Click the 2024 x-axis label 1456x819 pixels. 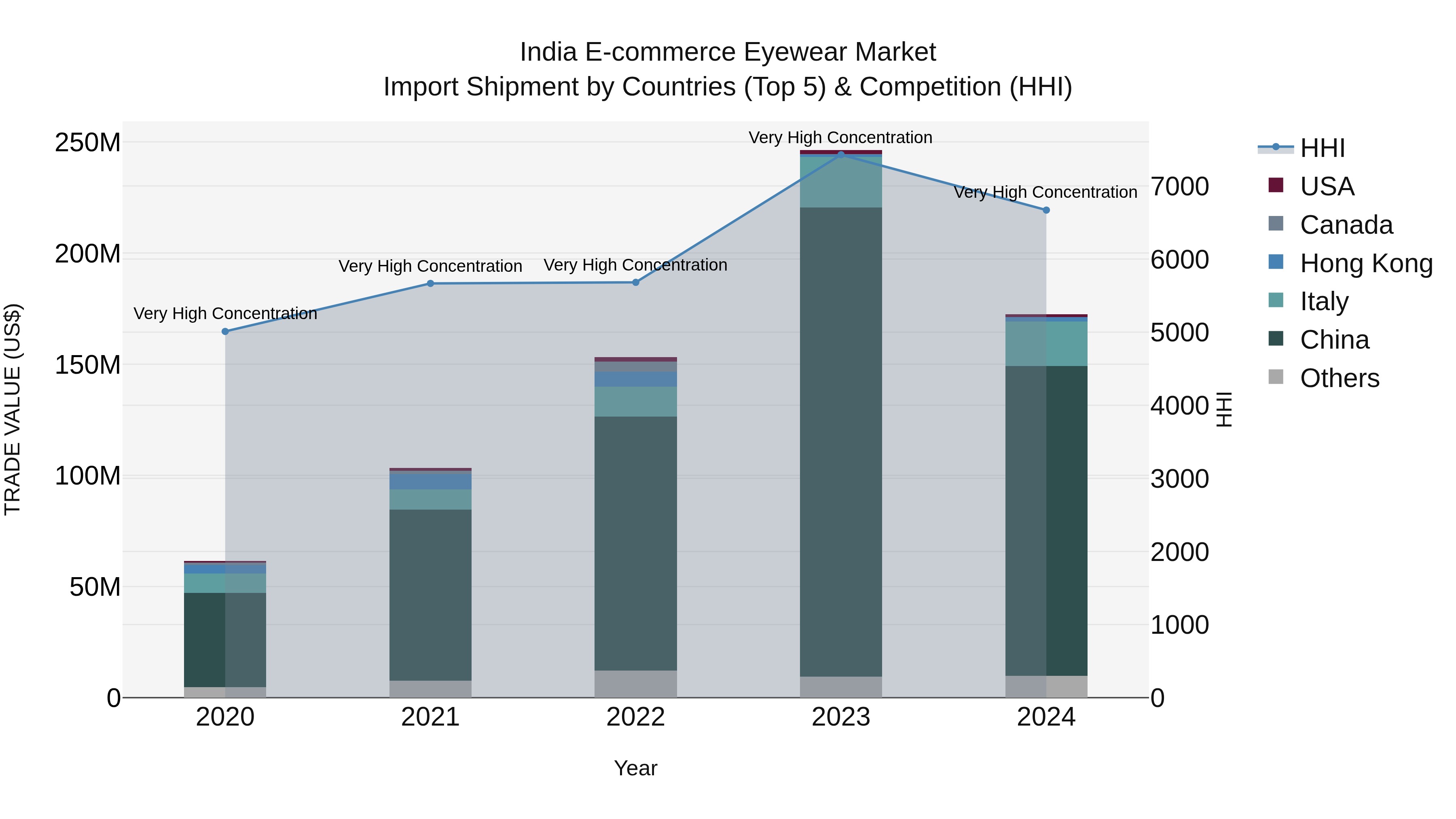click(1045, 717)
